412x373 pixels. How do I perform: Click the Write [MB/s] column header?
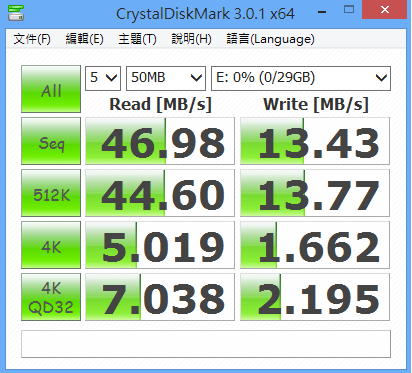[316, 105]
